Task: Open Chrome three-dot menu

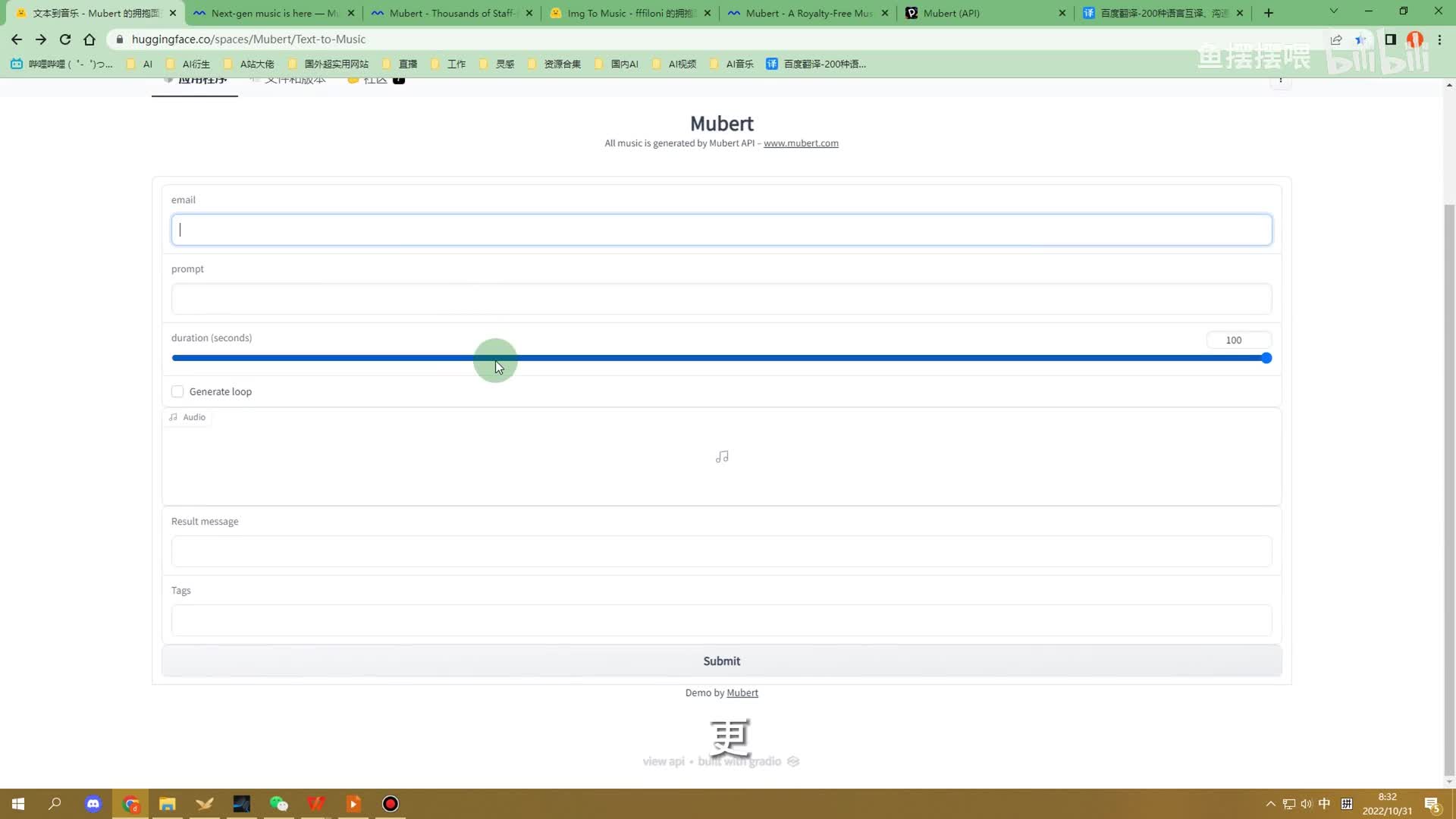Action: 1439,39
